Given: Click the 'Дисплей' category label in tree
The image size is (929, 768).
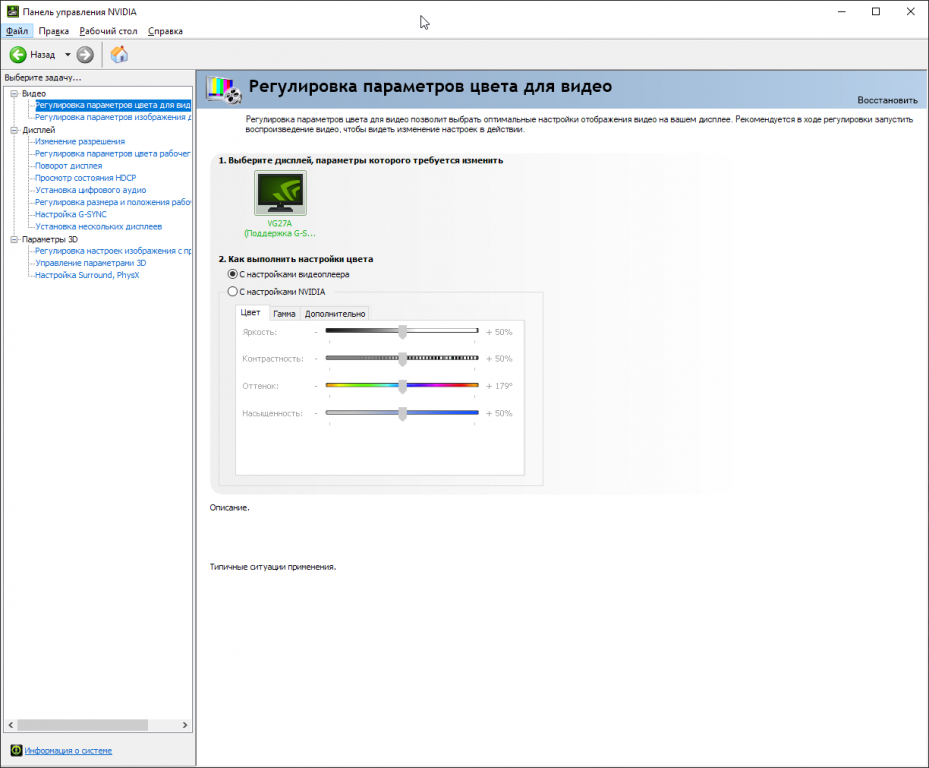Looking at the screenshot, I should [39, 130].
